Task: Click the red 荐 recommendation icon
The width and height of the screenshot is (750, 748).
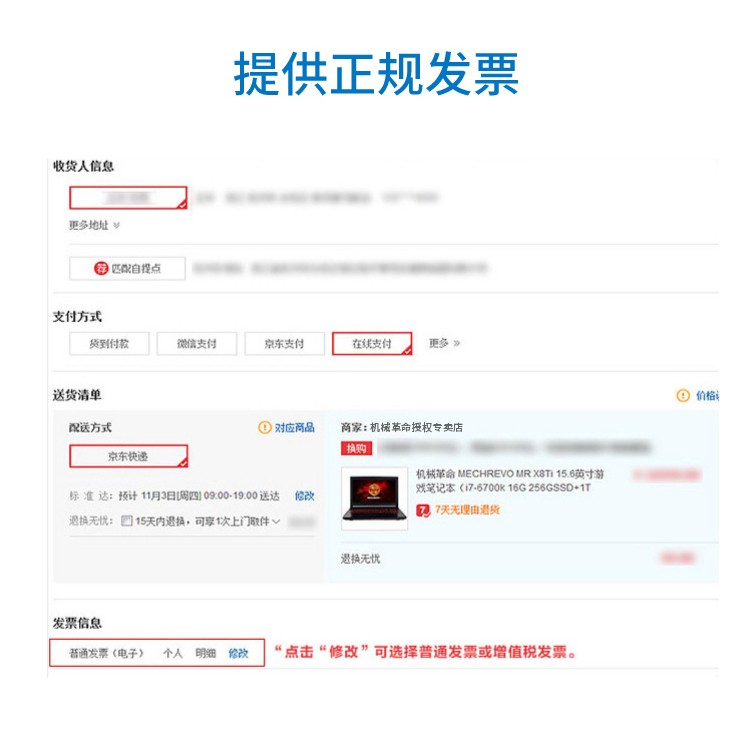Action: (x=101, y=268)
